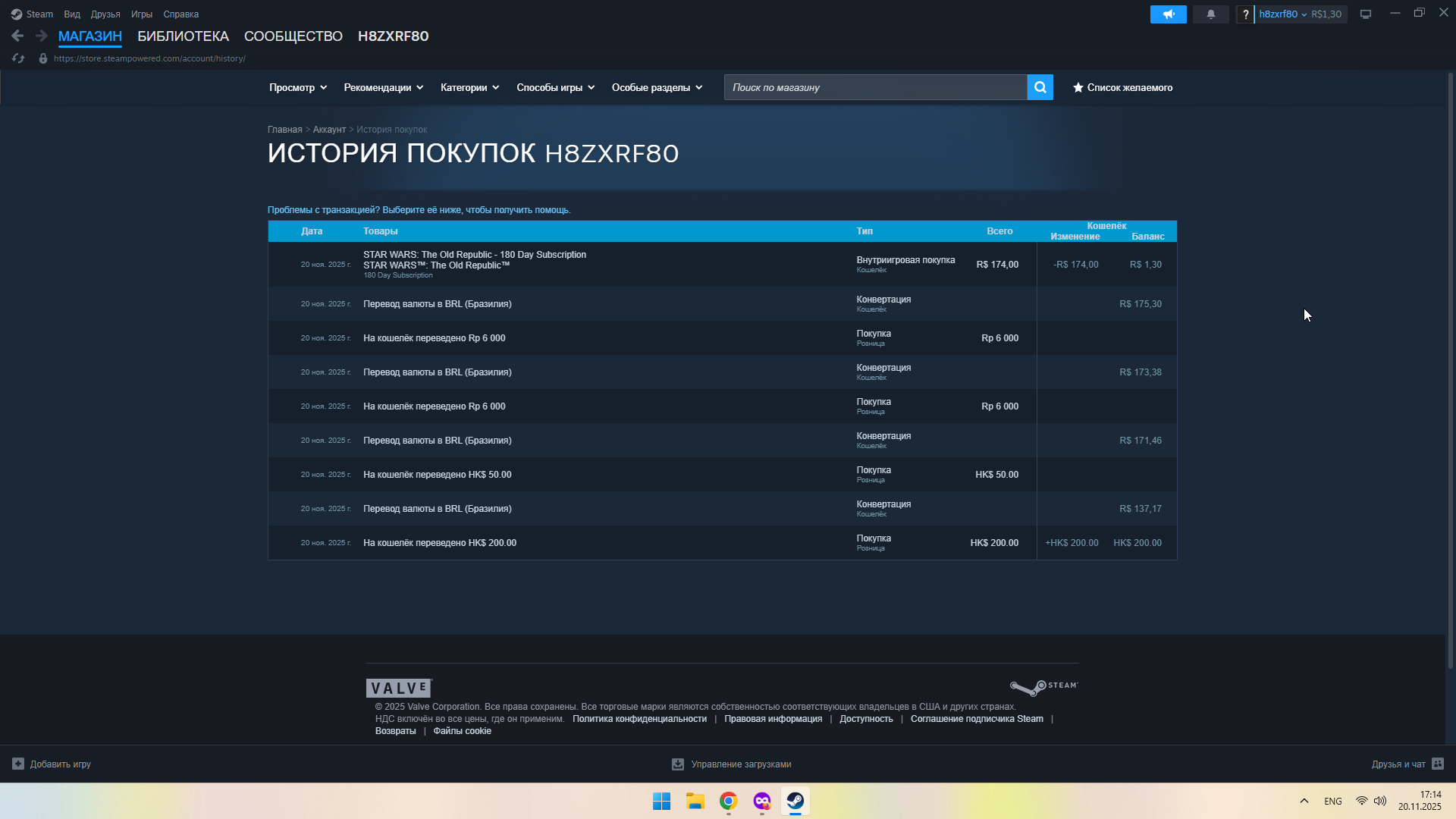
Task: Click the page reload icon
Action: click(18, 58)
